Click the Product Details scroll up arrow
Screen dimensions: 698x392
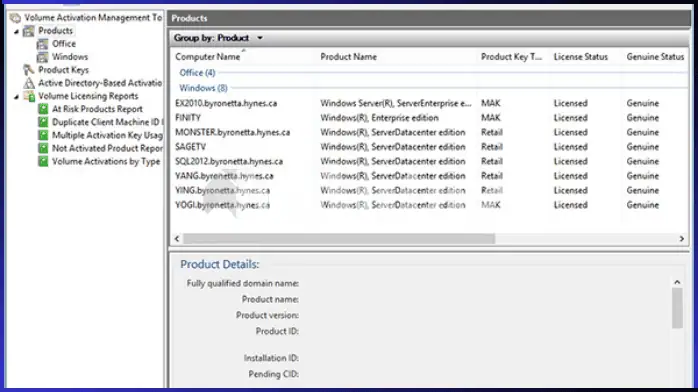(677, 282)
